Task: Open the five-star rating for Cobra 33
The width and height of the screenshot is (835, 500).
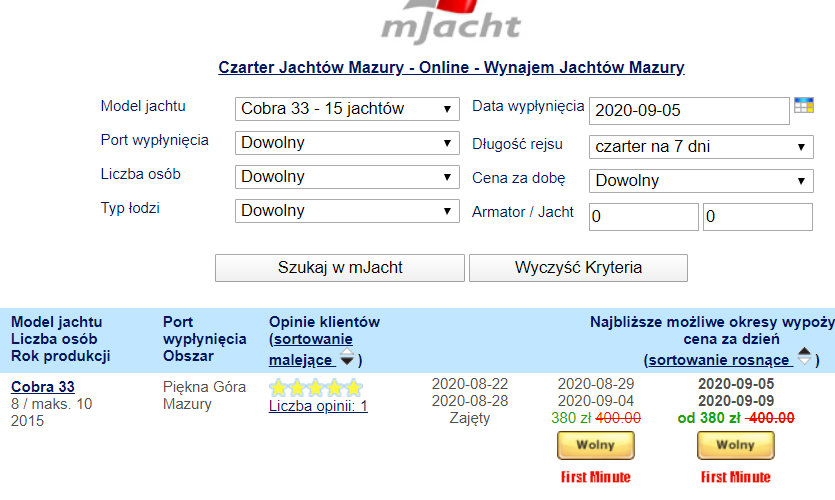Action: coord(316,388)
